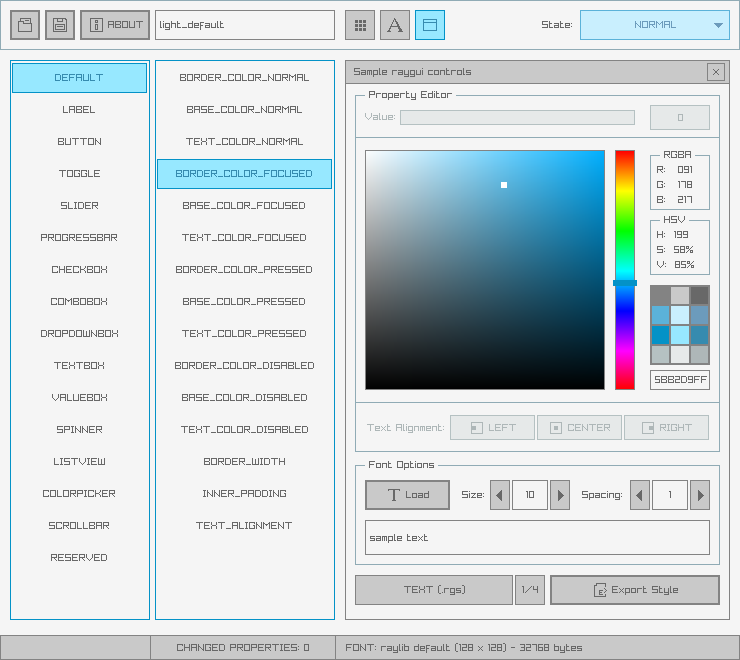Click the font atlas 'A' icon

tap(395, 25)
